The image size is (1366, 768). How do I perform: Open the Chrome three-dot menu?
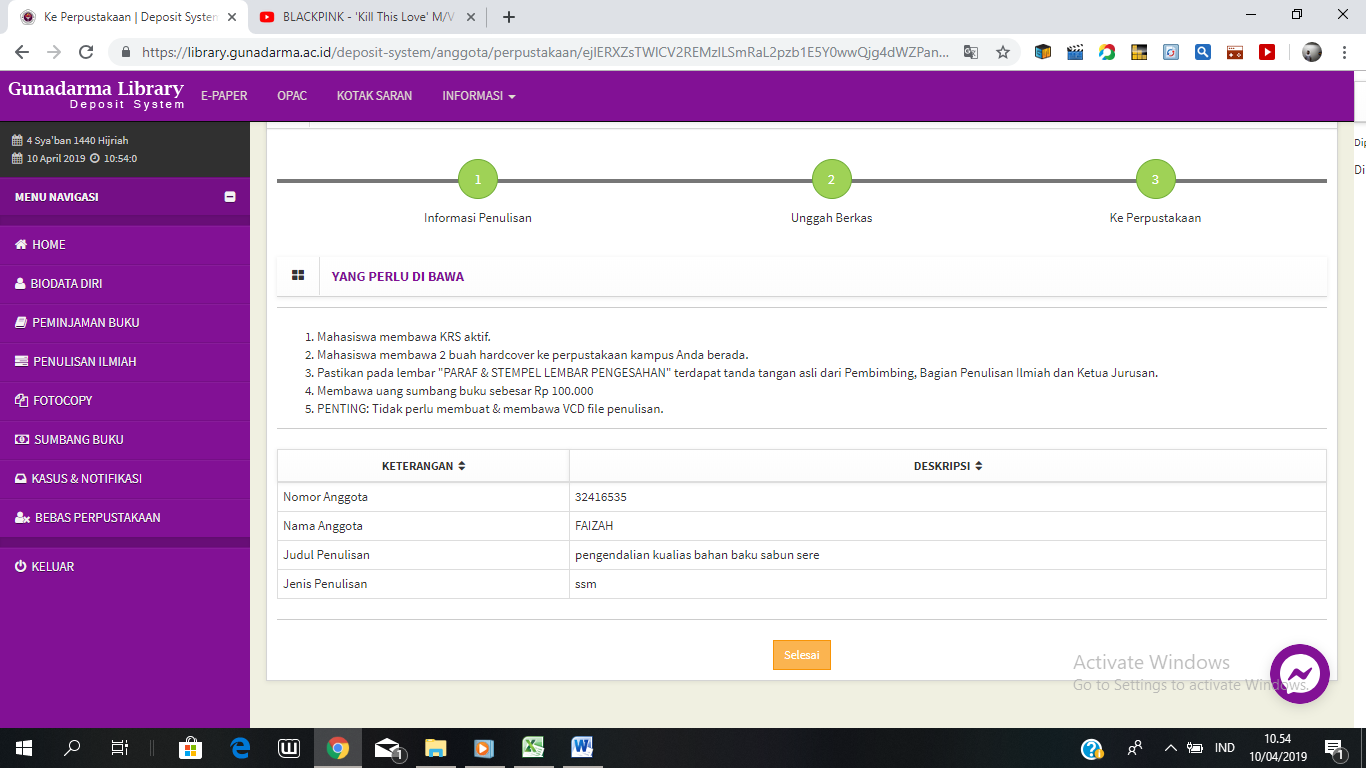(x=1344, y=52)
